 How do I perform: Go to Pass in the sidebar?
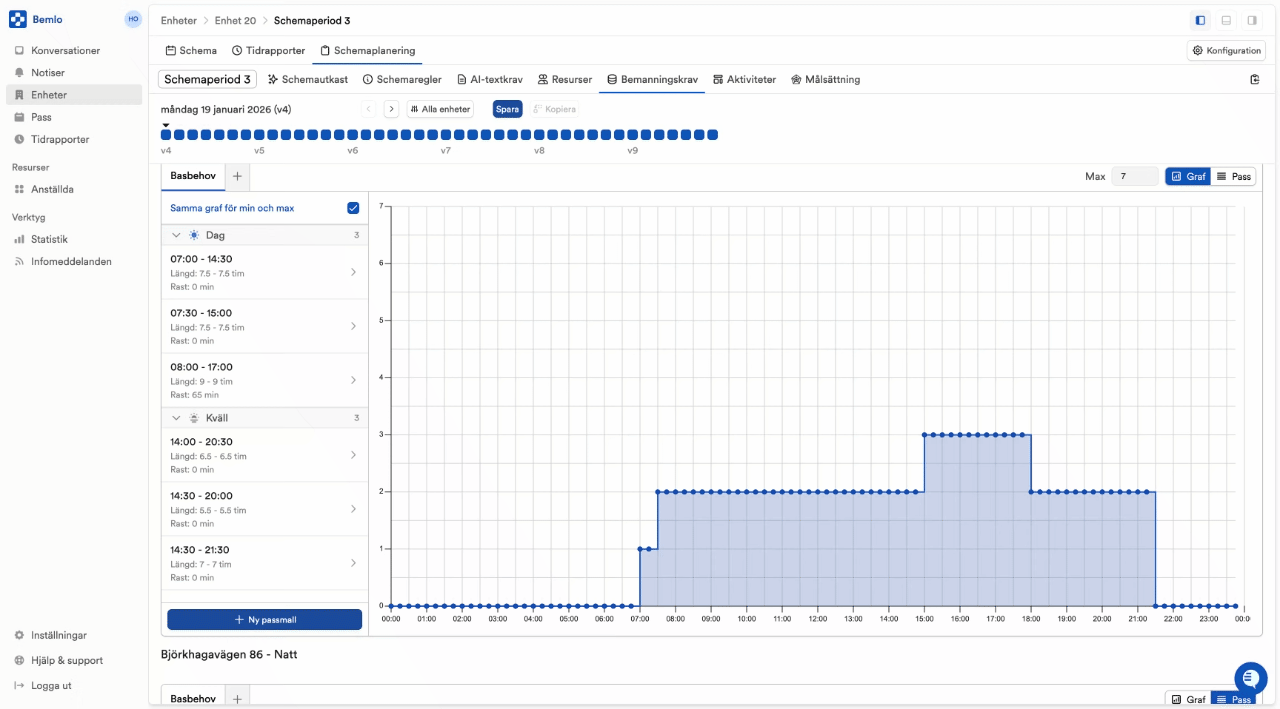[x=41, y=117]
